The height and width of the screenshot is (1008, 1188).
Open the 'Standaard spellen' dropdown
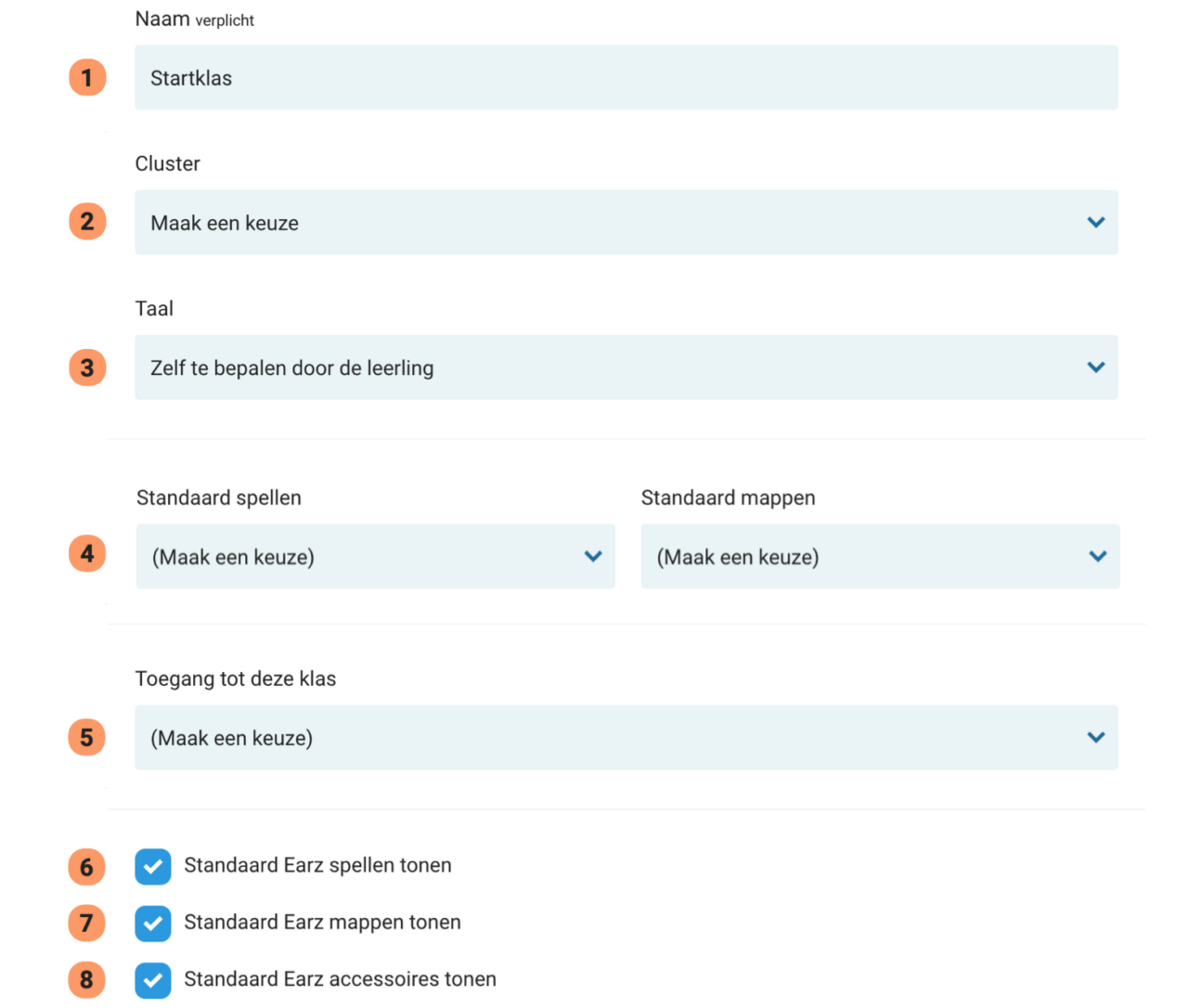(x=375, y=556)
